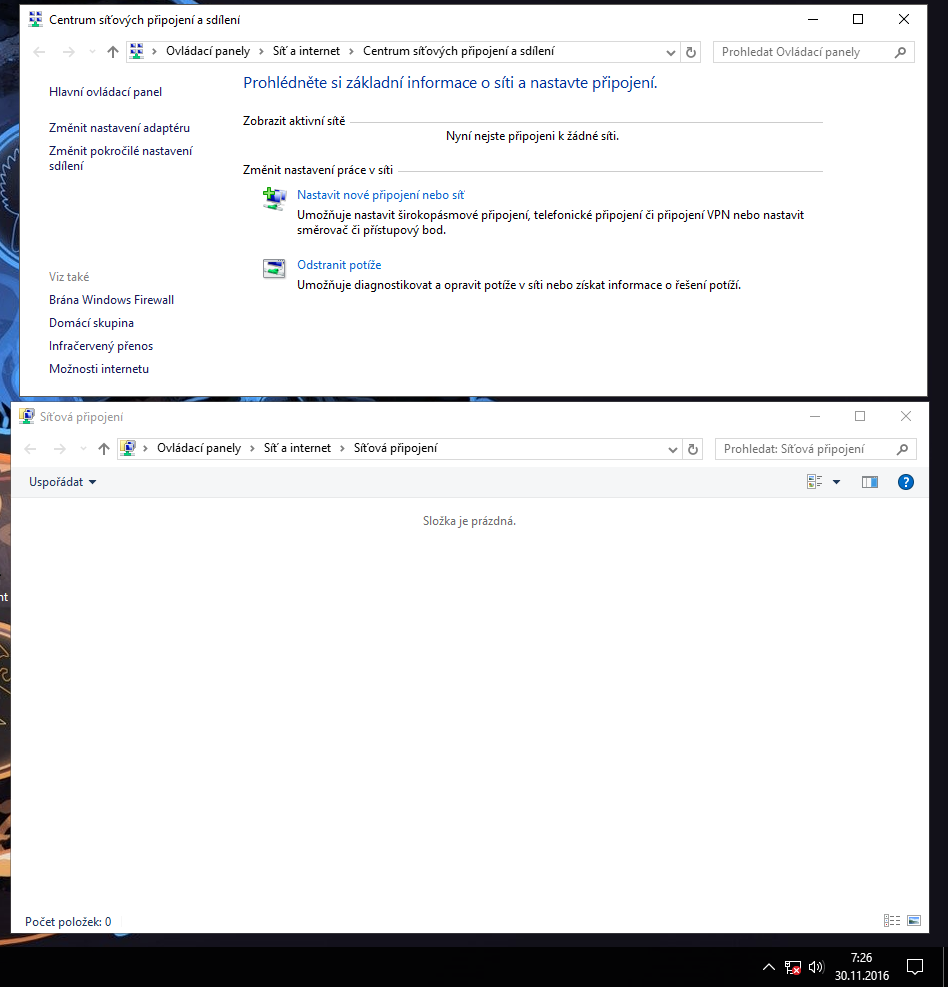Open clock showing 7:26 30.11.2016
The image size is (948, 987).
862,967
